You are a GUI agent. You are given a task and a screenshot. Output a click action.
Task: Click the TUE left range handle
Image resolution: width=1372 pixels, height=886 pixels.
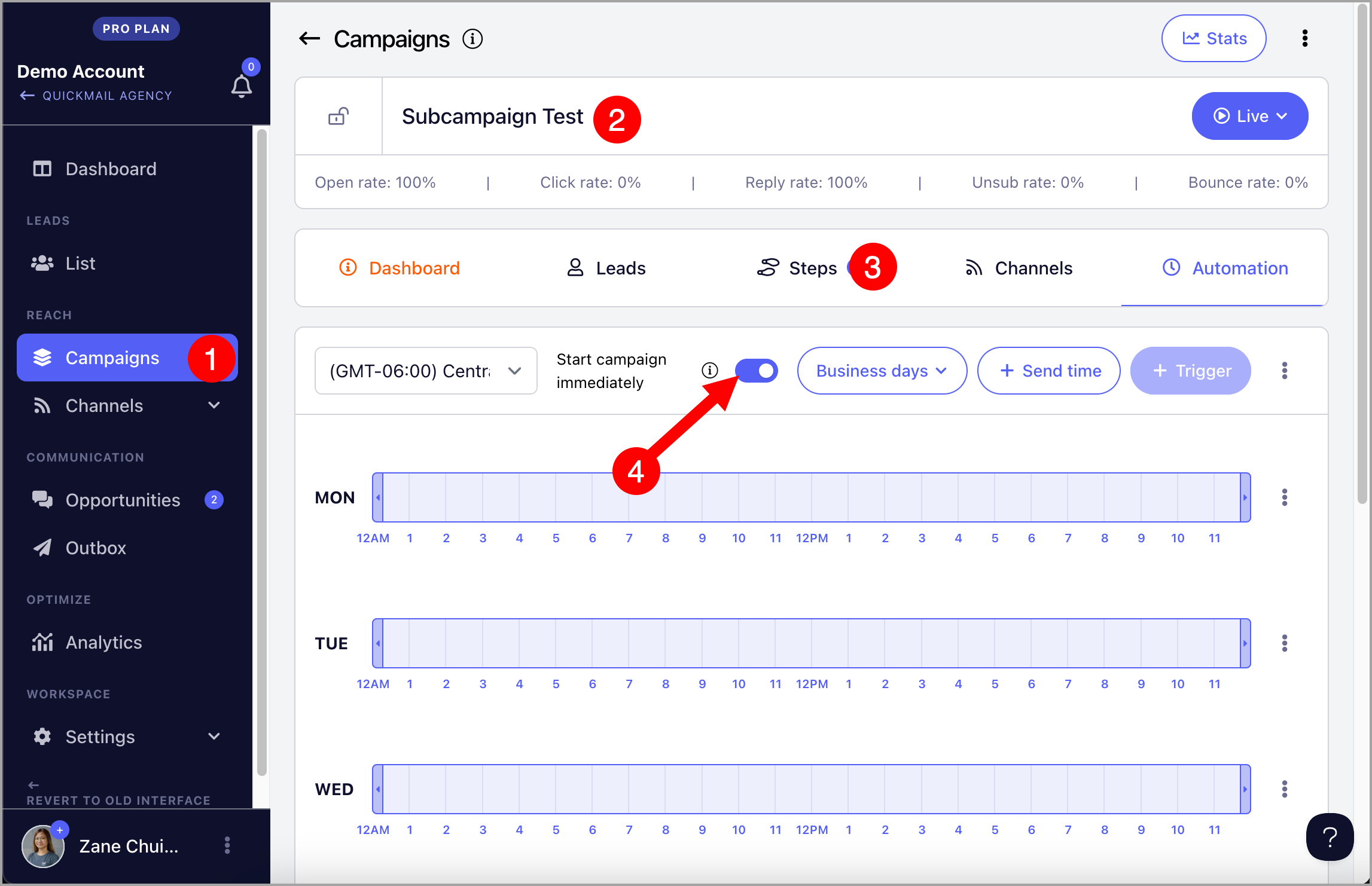point(378,643)
